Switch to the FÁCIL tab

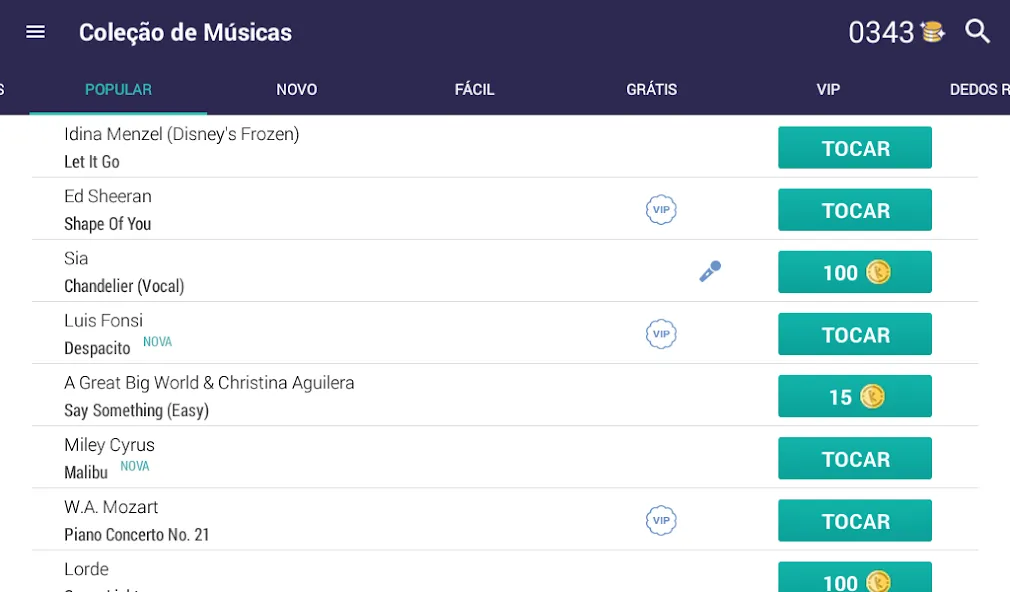tap(474, 90)
